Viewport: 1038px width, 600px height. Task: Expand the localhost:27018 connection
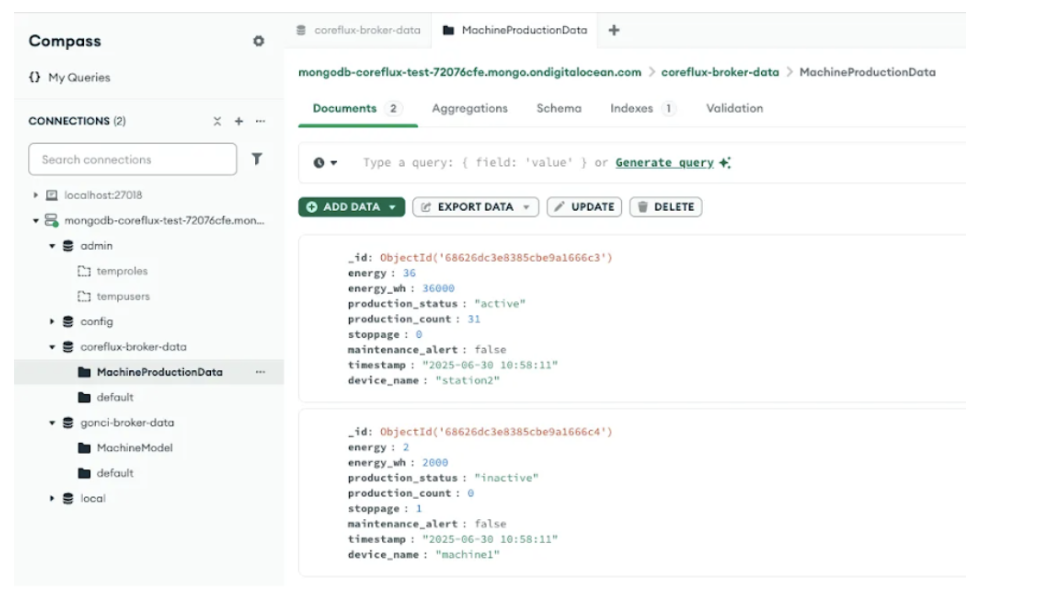click(37, 195)
